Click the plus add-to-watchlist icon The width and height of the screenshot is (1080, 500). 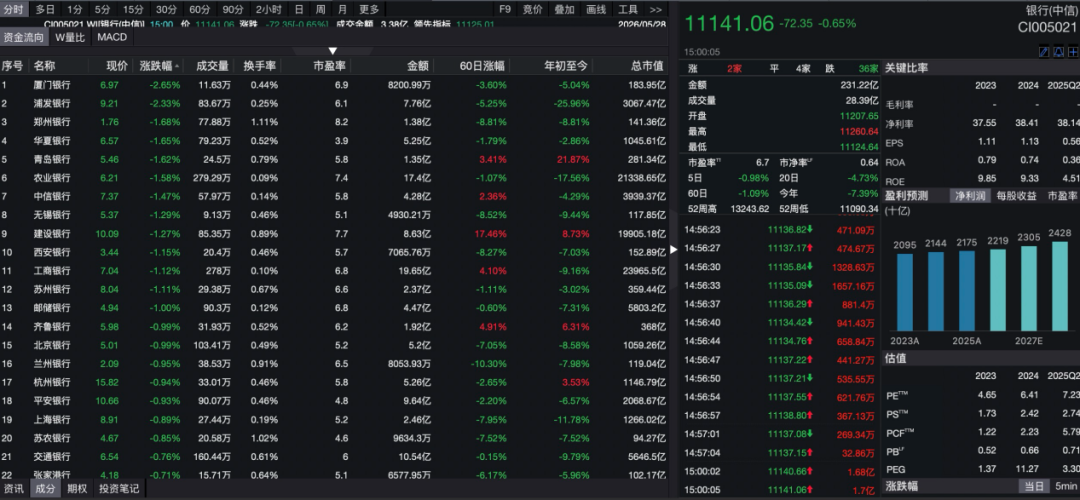tap(1072, 52)
